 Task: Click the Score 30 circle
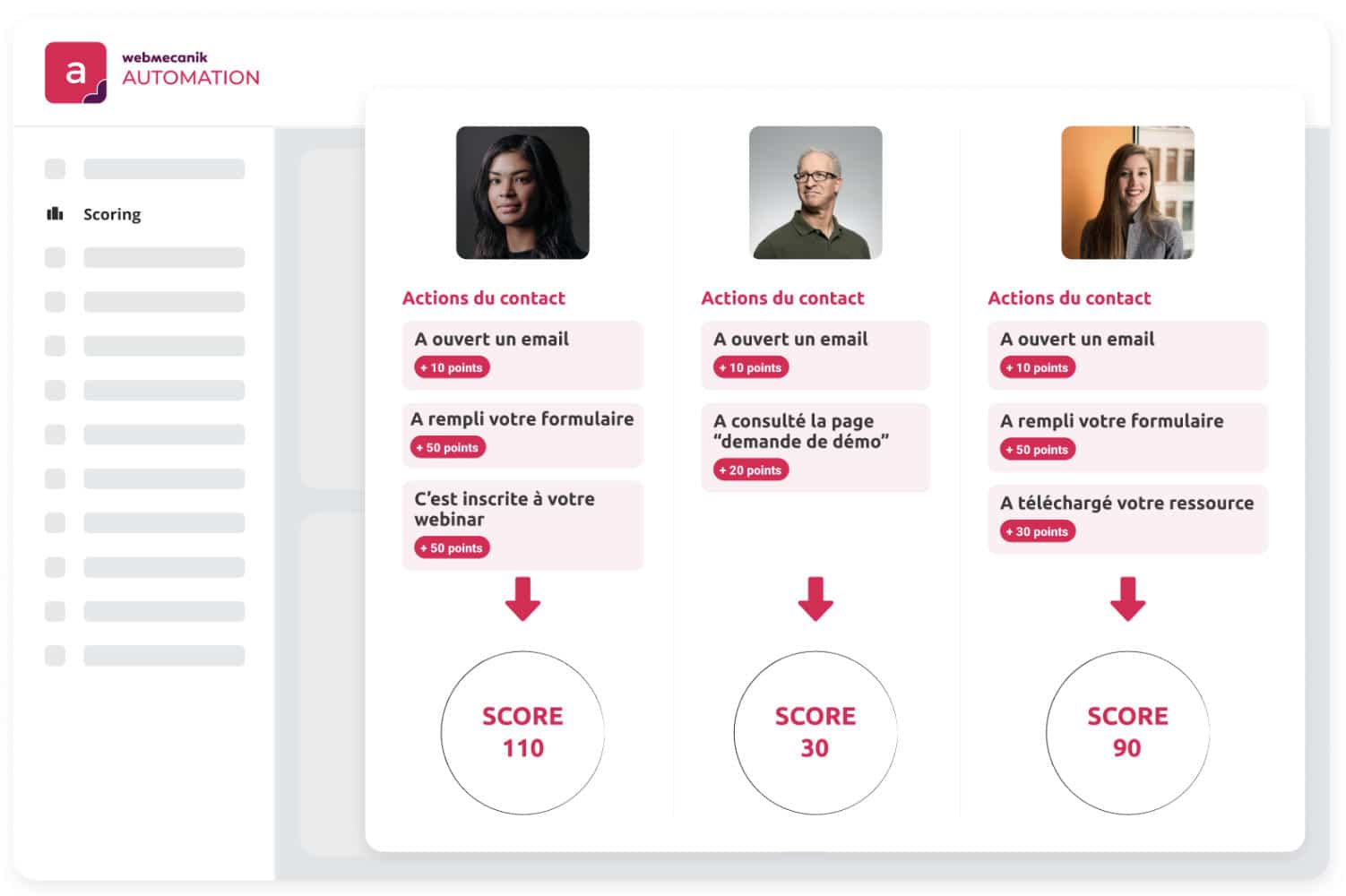[x=815, y=732]
